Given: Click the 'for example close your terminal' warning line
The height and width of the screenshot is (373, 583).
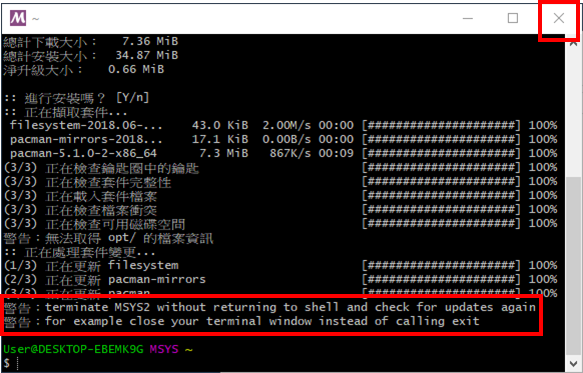Looking at the screenshot, I should 242,321.
